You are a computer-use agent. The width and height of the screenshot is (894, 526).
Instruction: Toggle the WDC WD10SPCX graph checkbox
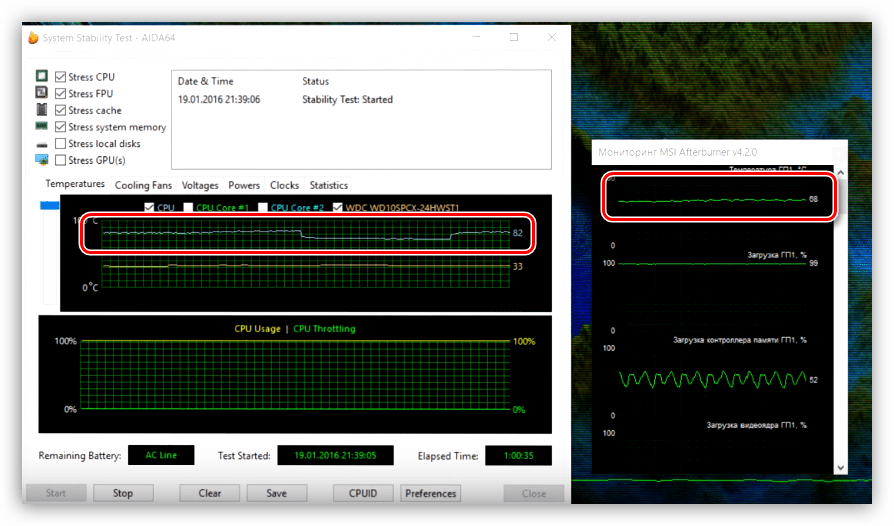click(x=337, y=208)
